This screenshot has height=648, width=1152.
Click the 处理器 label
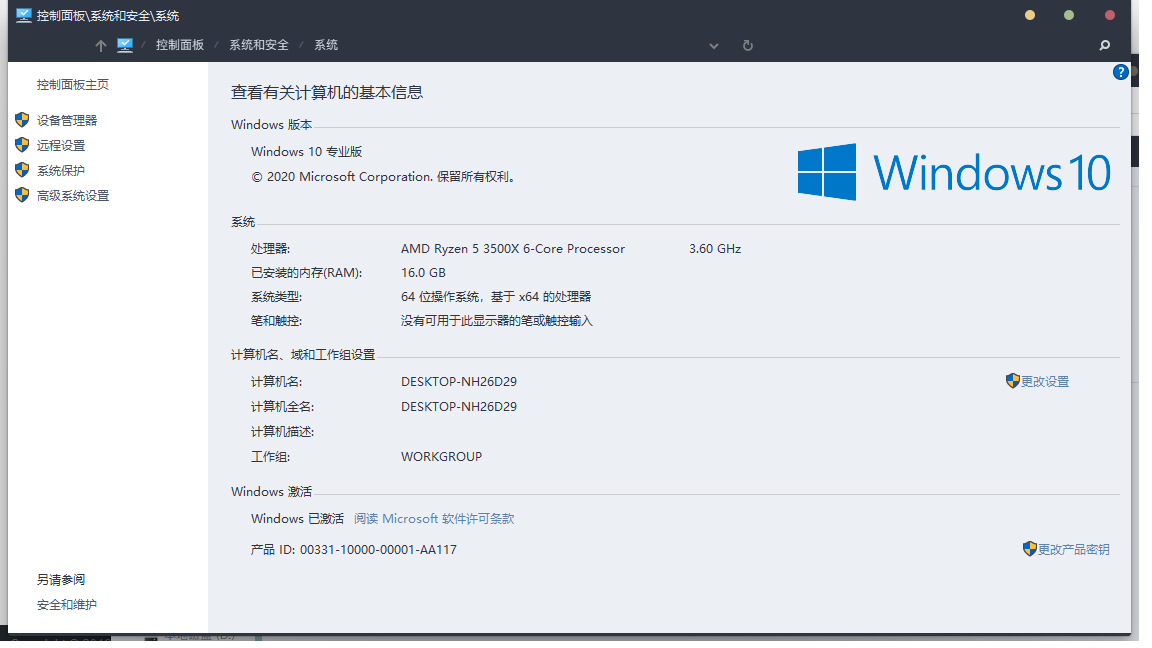click(x=270, y=248)
